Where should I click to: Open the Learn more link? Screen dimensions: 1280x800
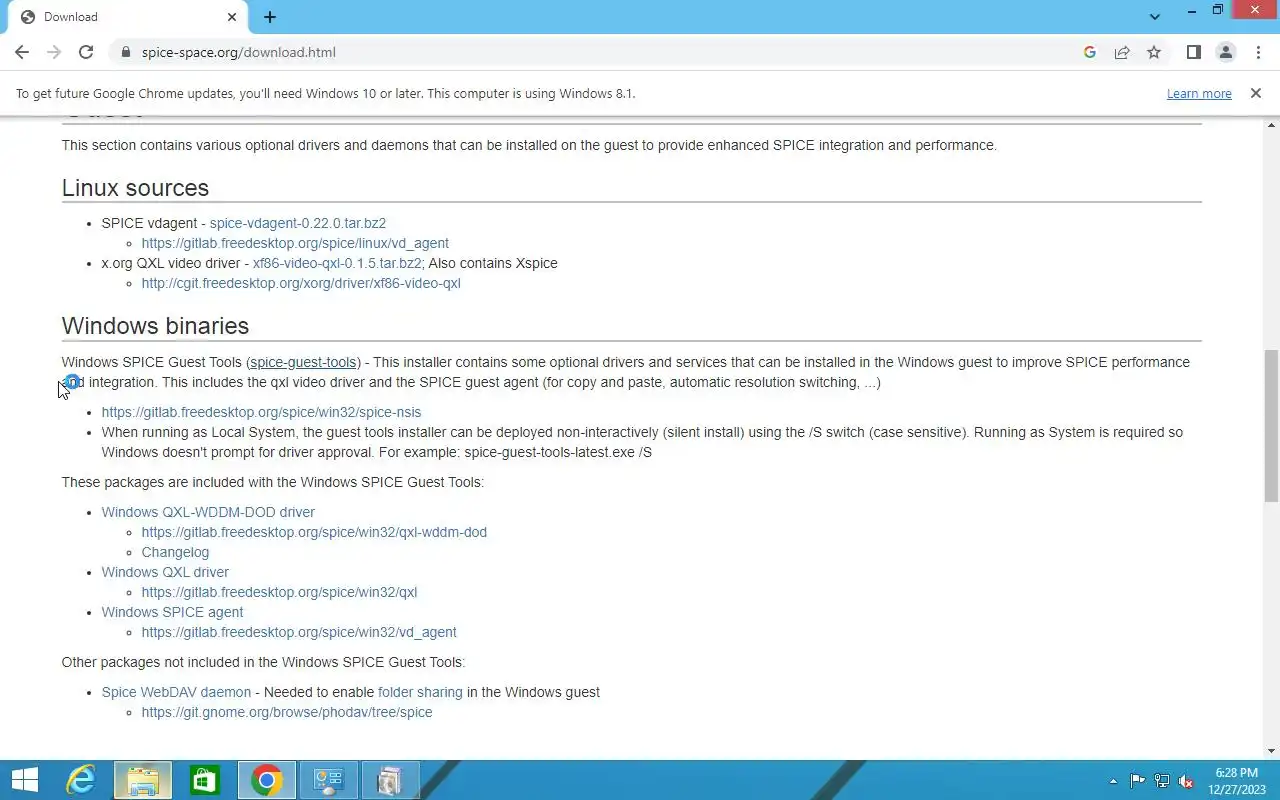1199,94
